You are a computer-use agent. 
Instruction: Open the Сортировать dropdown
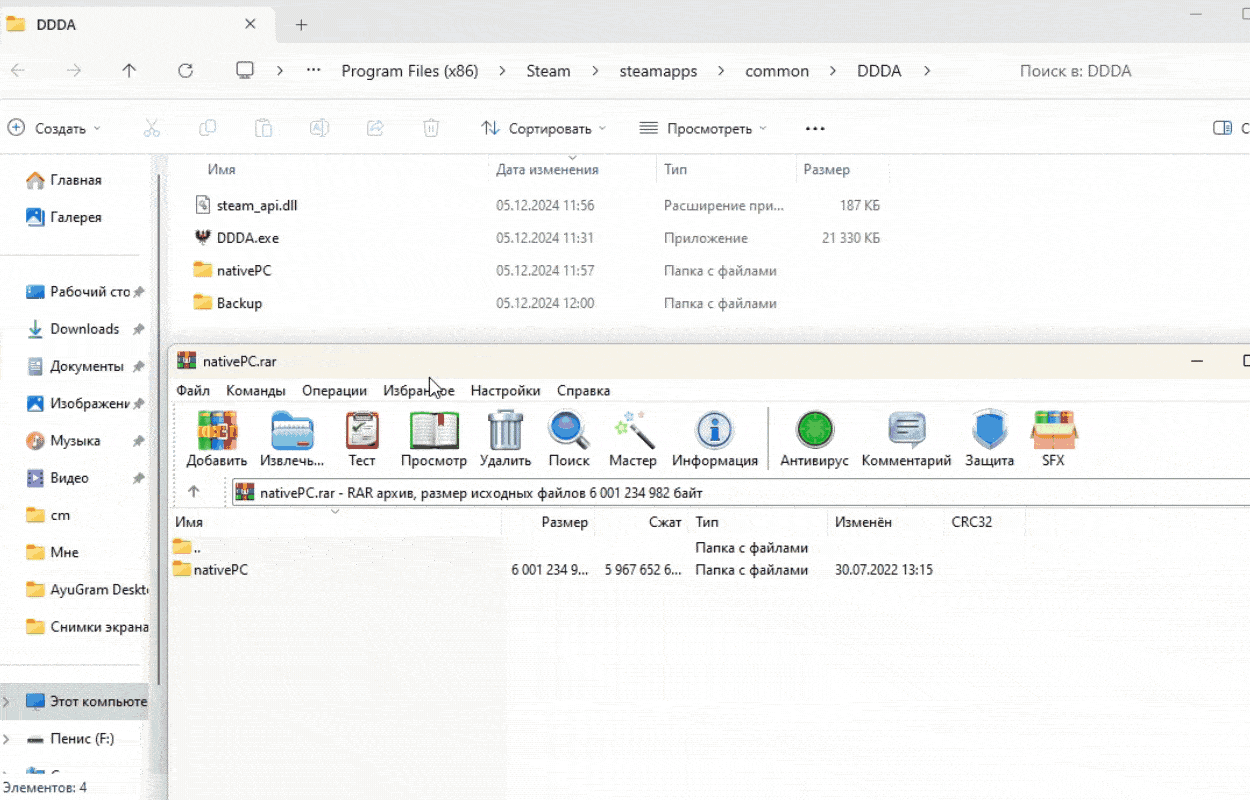(x=544, y=128)
